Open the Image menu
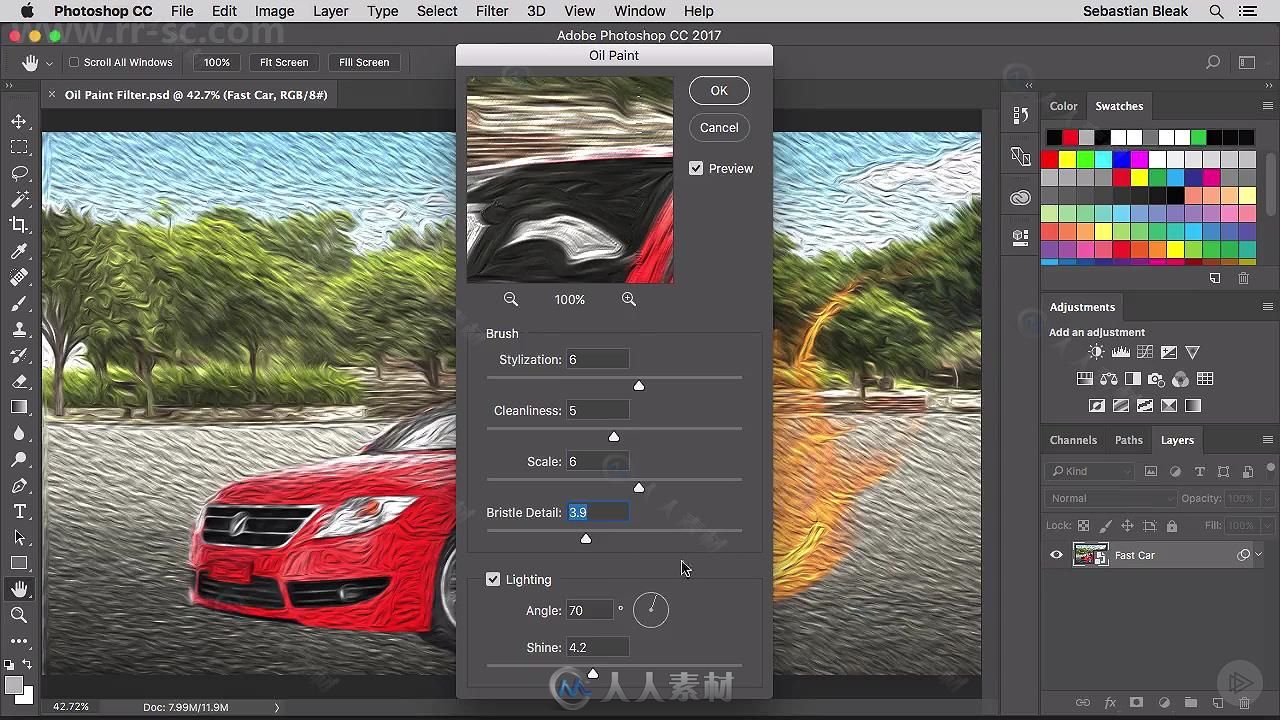The image size is (1280, 720). point(275,11)
